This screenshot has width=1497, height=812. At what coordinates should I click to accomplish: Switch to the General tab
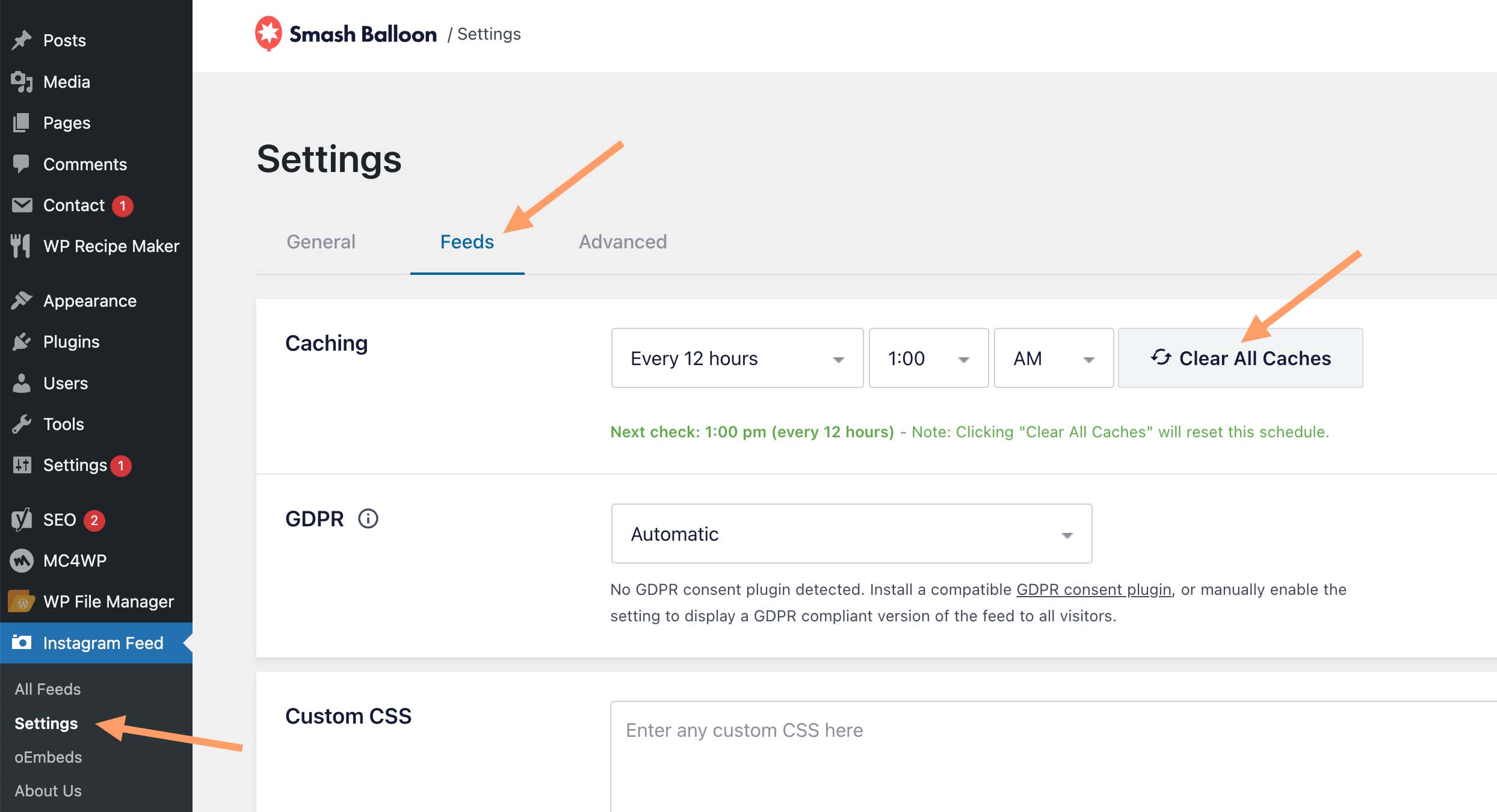pyautogui.click(x=321, y=242)
